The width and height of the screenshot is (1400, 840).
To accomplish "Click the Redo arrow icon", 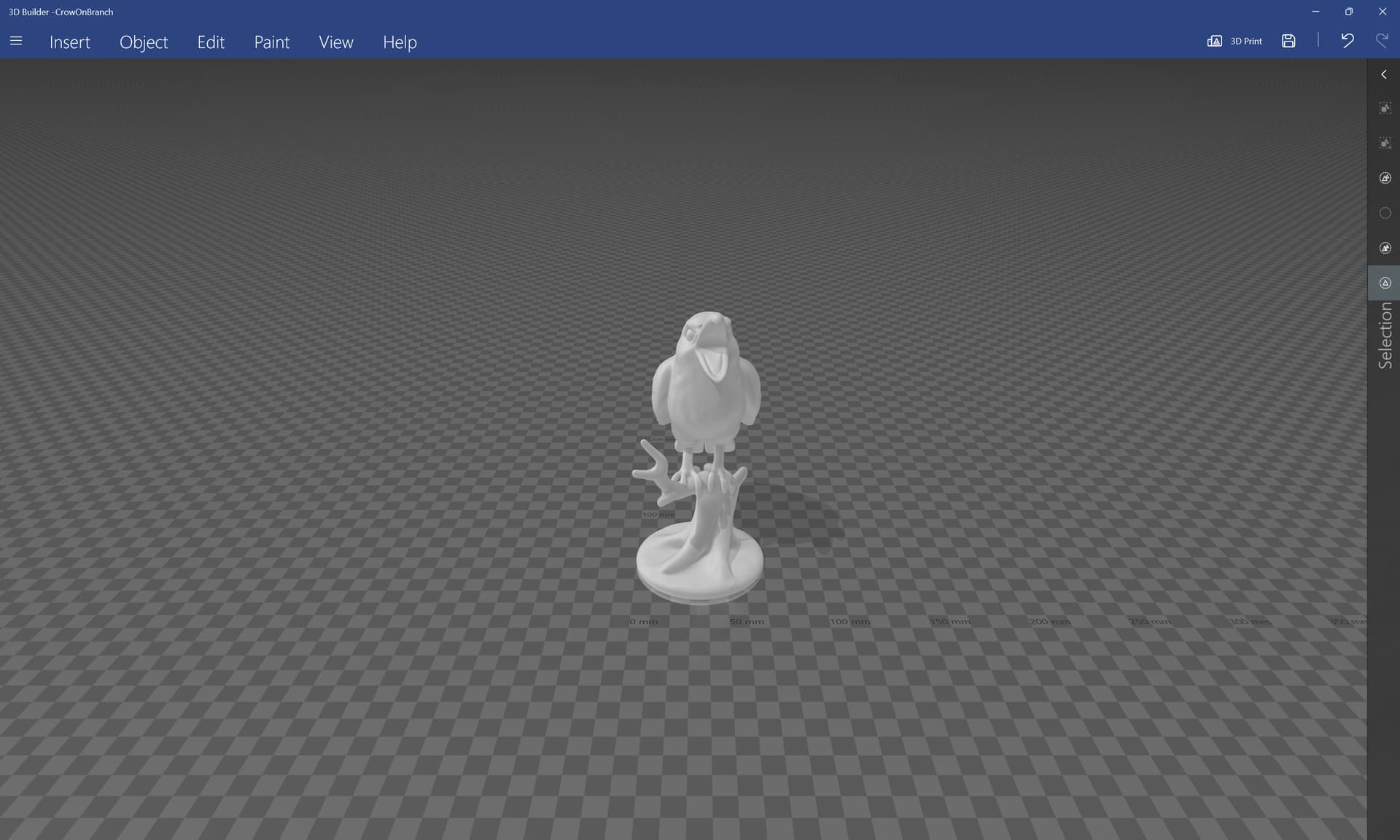I will [x=1381, y=41].
